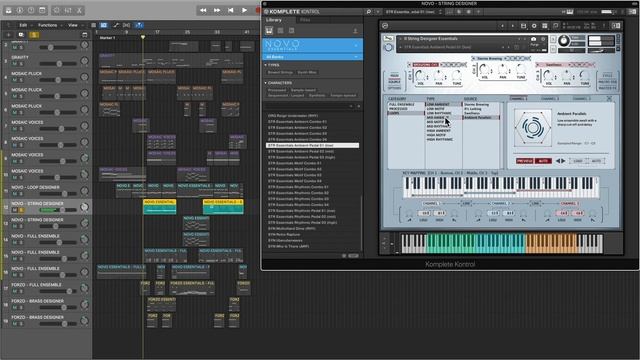Adjust the FORZO - FULL ENSEMBLE volume fader

click(x=58, y=291)
